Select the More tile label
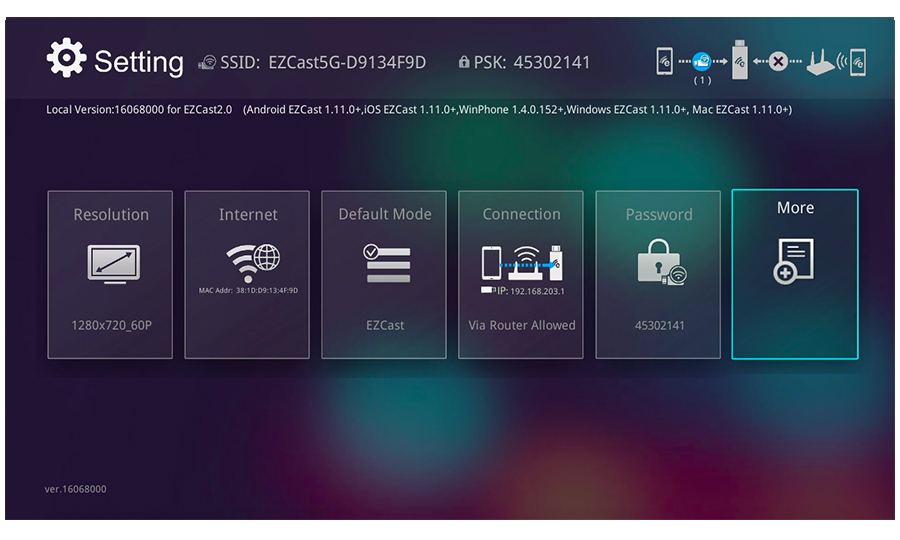 click(795, 208)
